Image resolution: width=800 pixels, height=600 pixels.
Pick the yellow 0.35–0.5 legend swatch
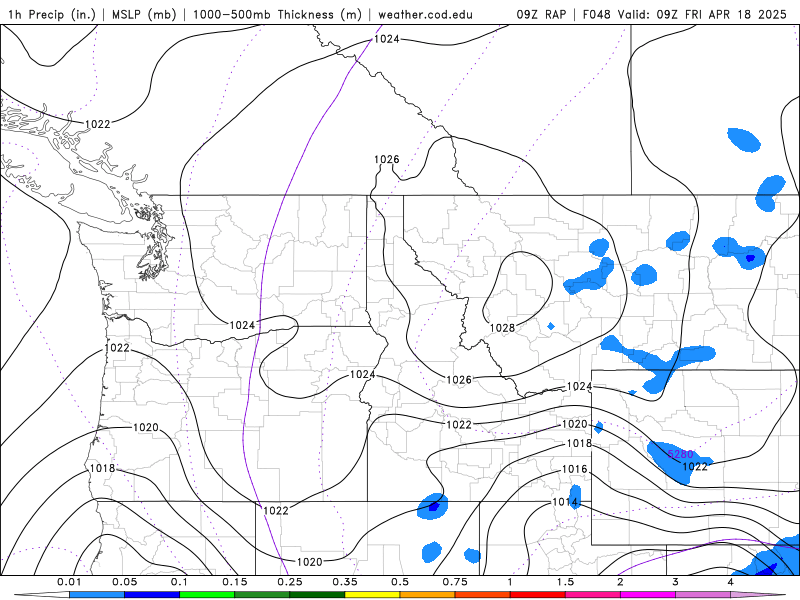click(372, 595)
